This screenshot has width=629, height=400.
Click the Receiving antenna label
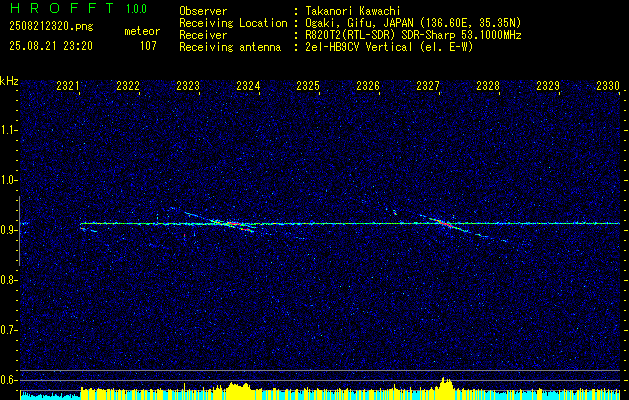tap(230, 47)
